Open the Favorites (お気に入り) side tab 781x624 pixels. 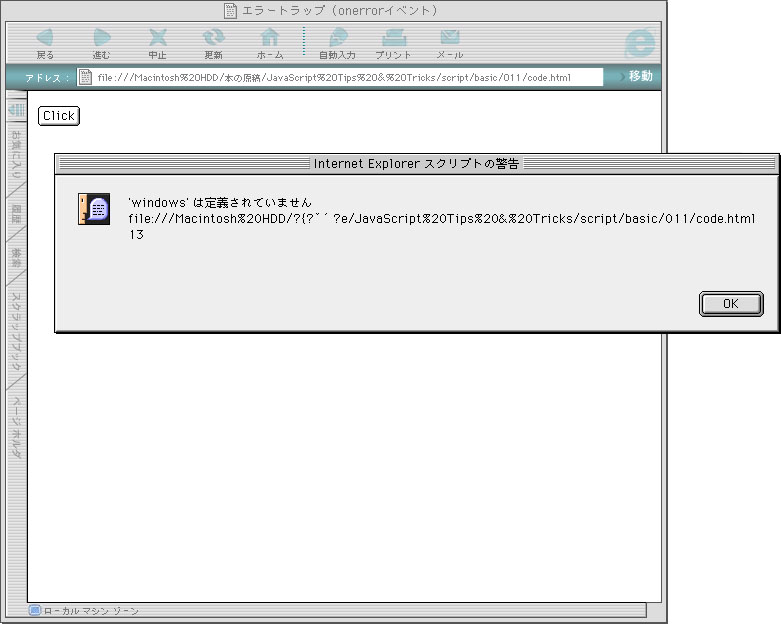tap(16, 154)
